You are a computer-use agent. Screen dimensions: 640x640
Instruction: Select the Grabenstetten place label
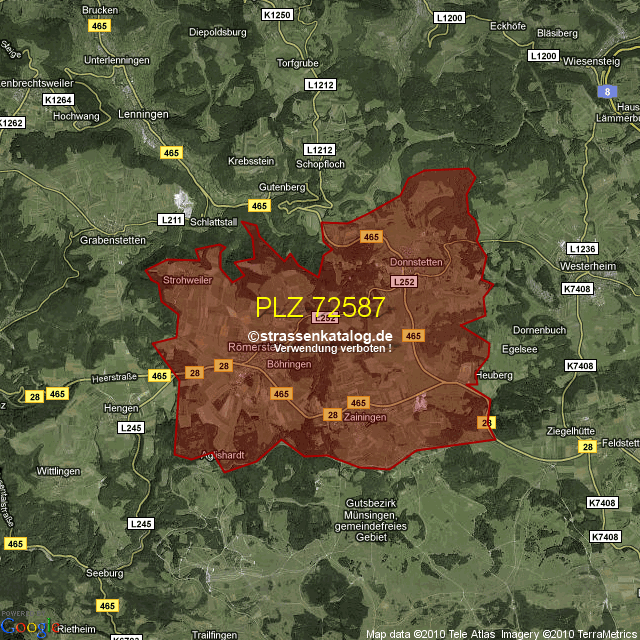click(x=113, y=241)
